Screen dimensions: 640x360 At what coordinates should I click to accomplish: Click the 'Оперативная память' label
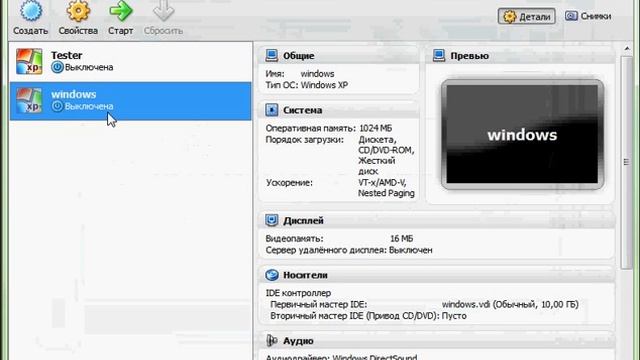[x=311, y=128]
